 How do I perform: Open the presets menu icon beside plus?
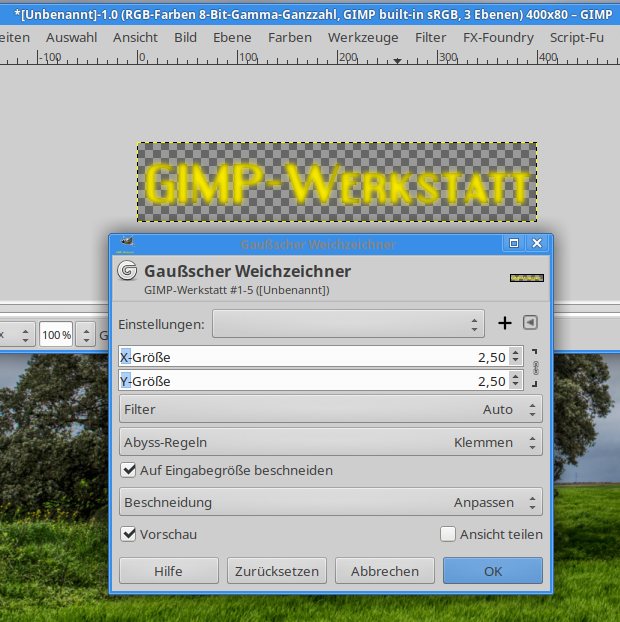[530, 323]
